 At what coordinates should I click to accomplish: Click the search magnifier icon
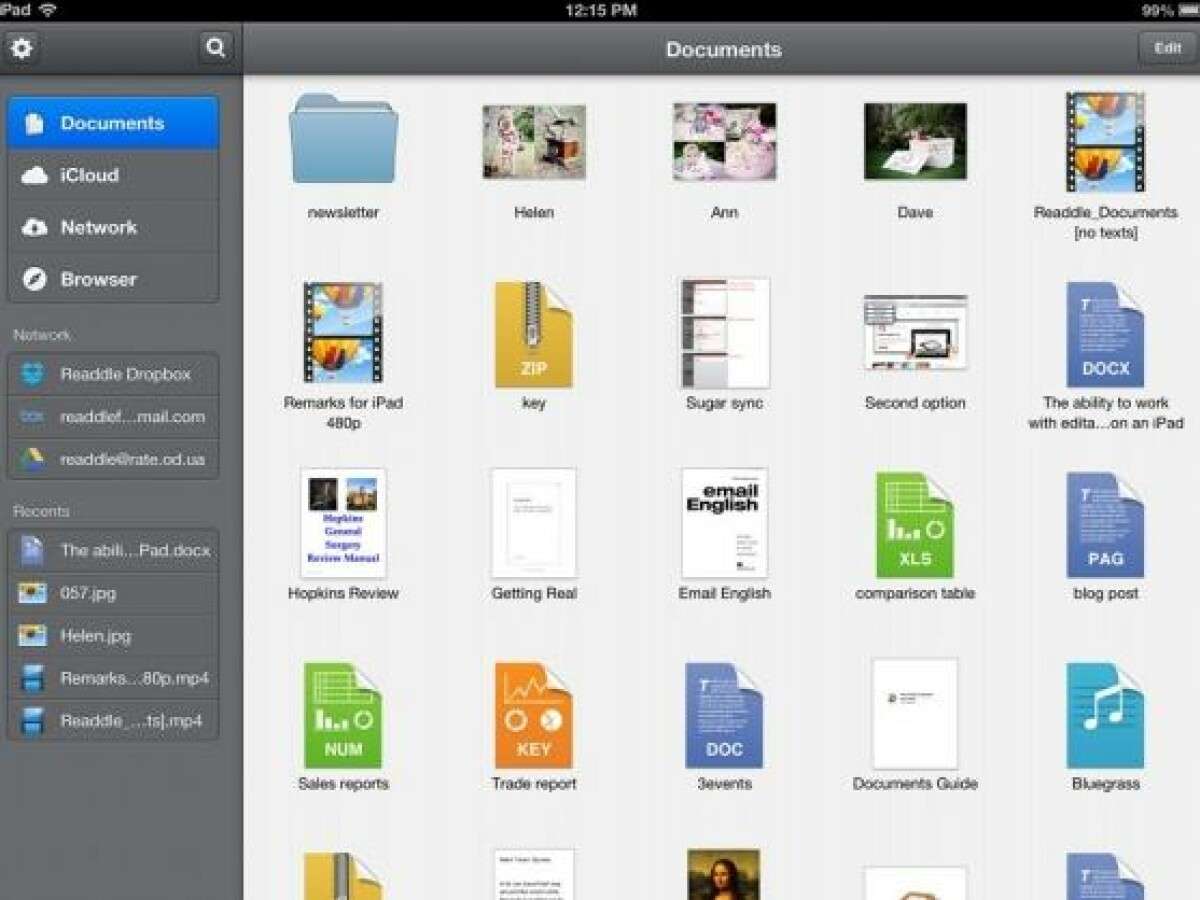tap(215, 47)
